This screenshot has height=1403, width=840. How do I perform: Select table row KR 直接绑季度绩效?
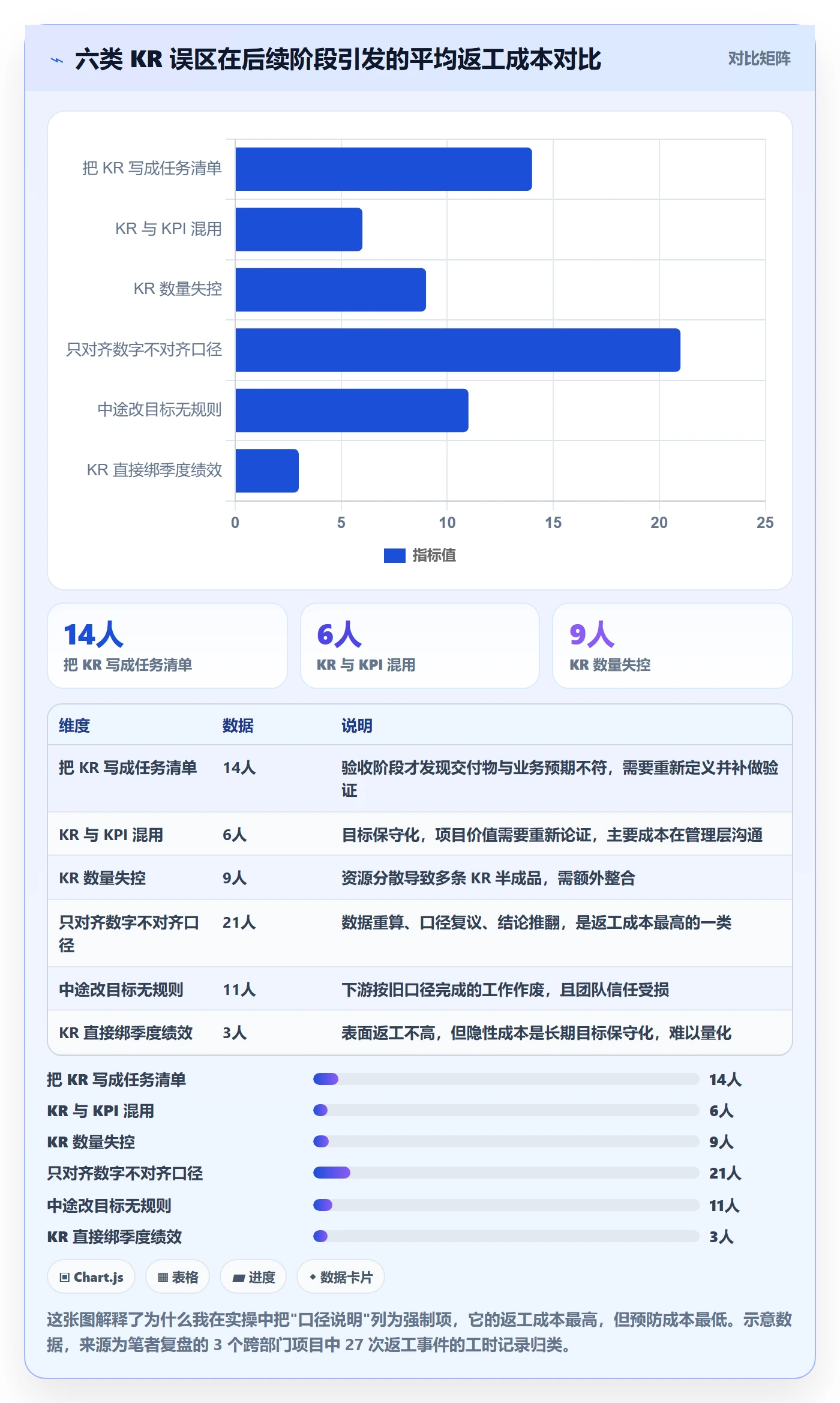pyautogui.click(x=420, y=1032)
